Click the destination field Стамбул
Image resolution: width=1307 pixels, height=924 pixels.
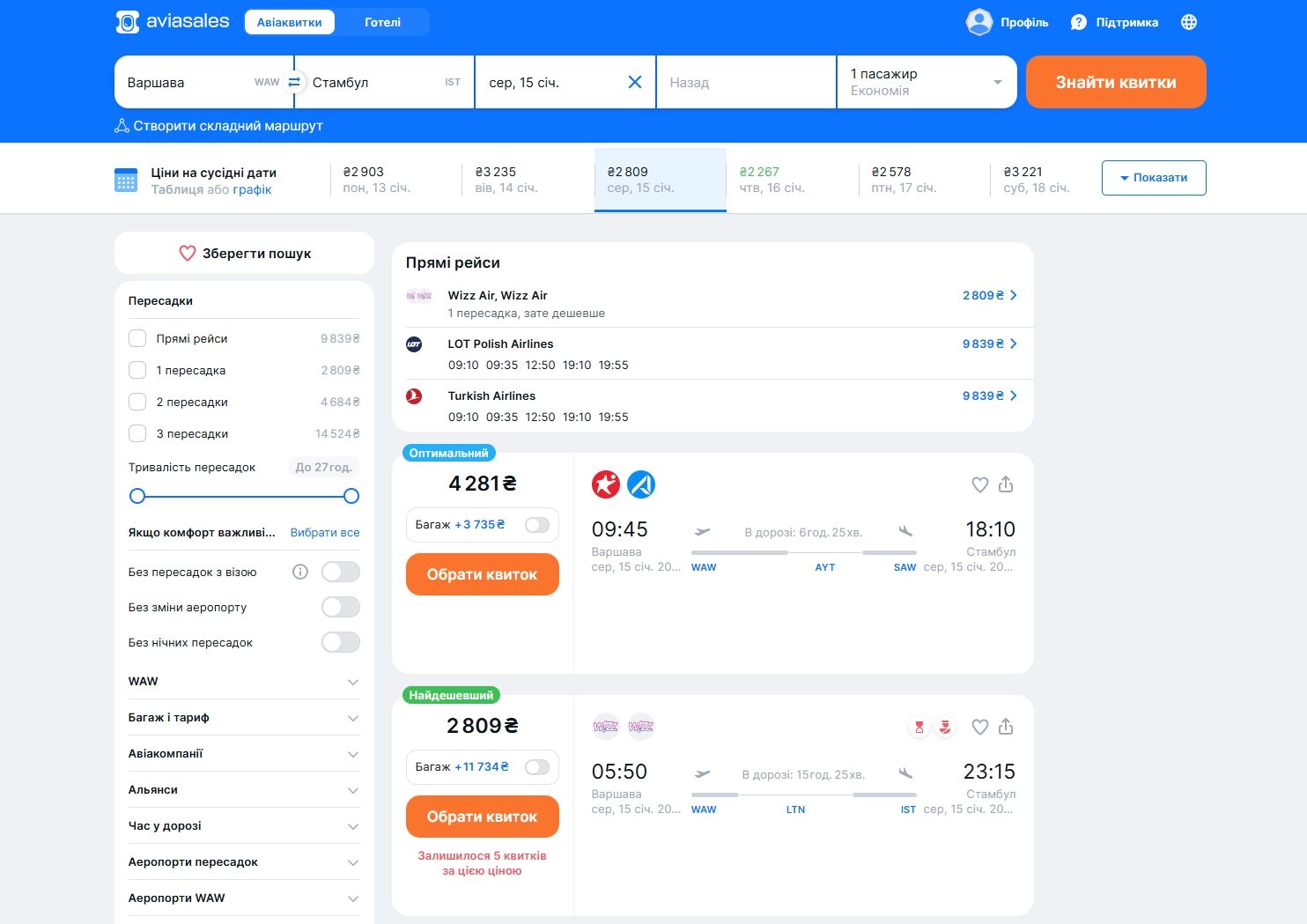tap(385, 82)
